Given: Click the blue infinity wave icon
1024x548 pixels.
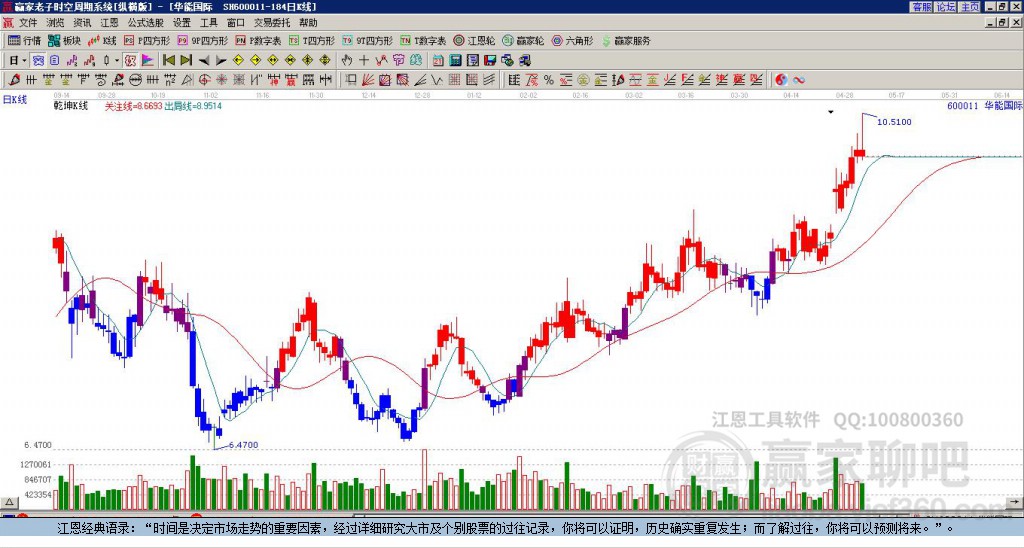Looking at the screenshot, I should (x=799, y=80).
